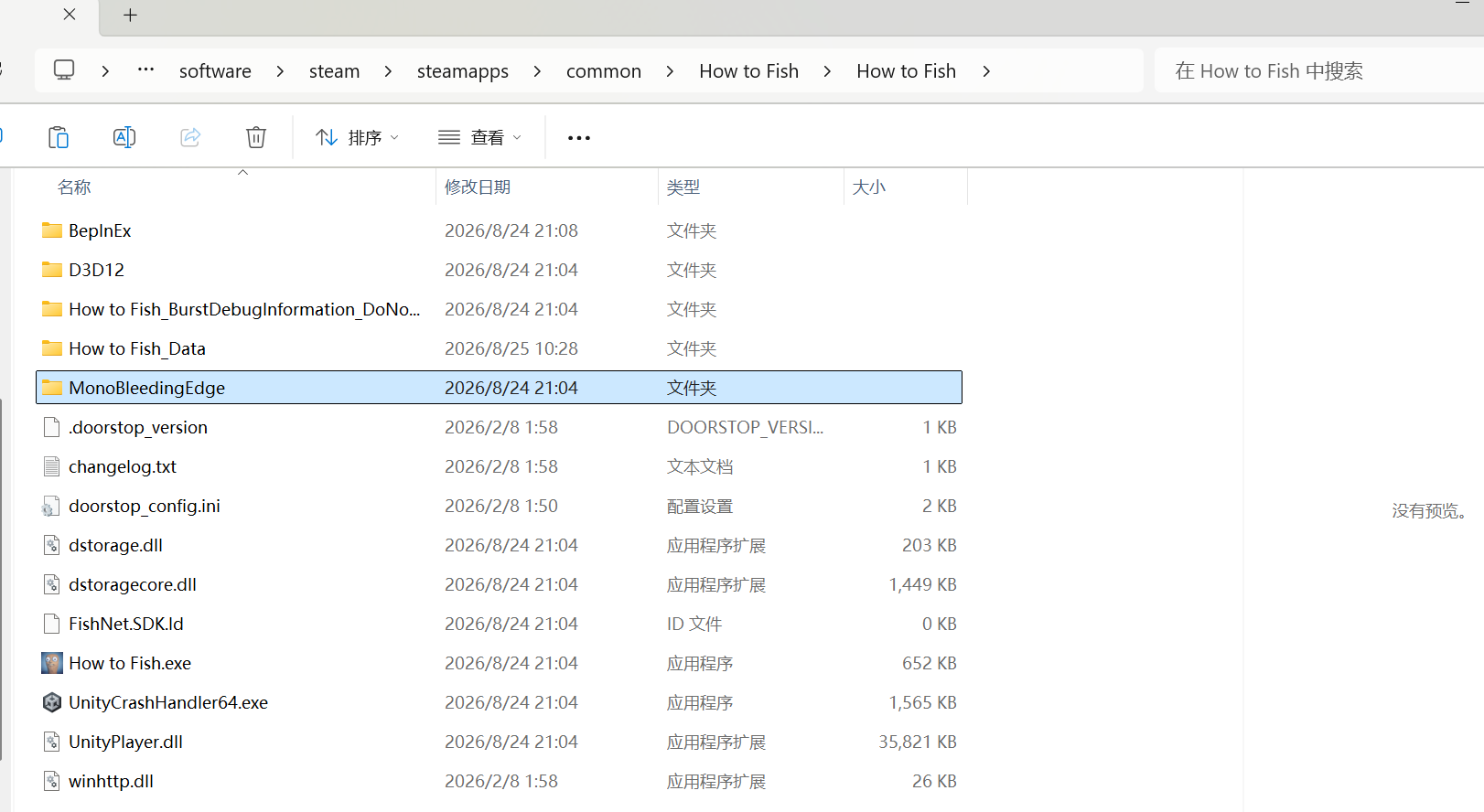Click the delete trash can icon

click(x=256, y=137)
